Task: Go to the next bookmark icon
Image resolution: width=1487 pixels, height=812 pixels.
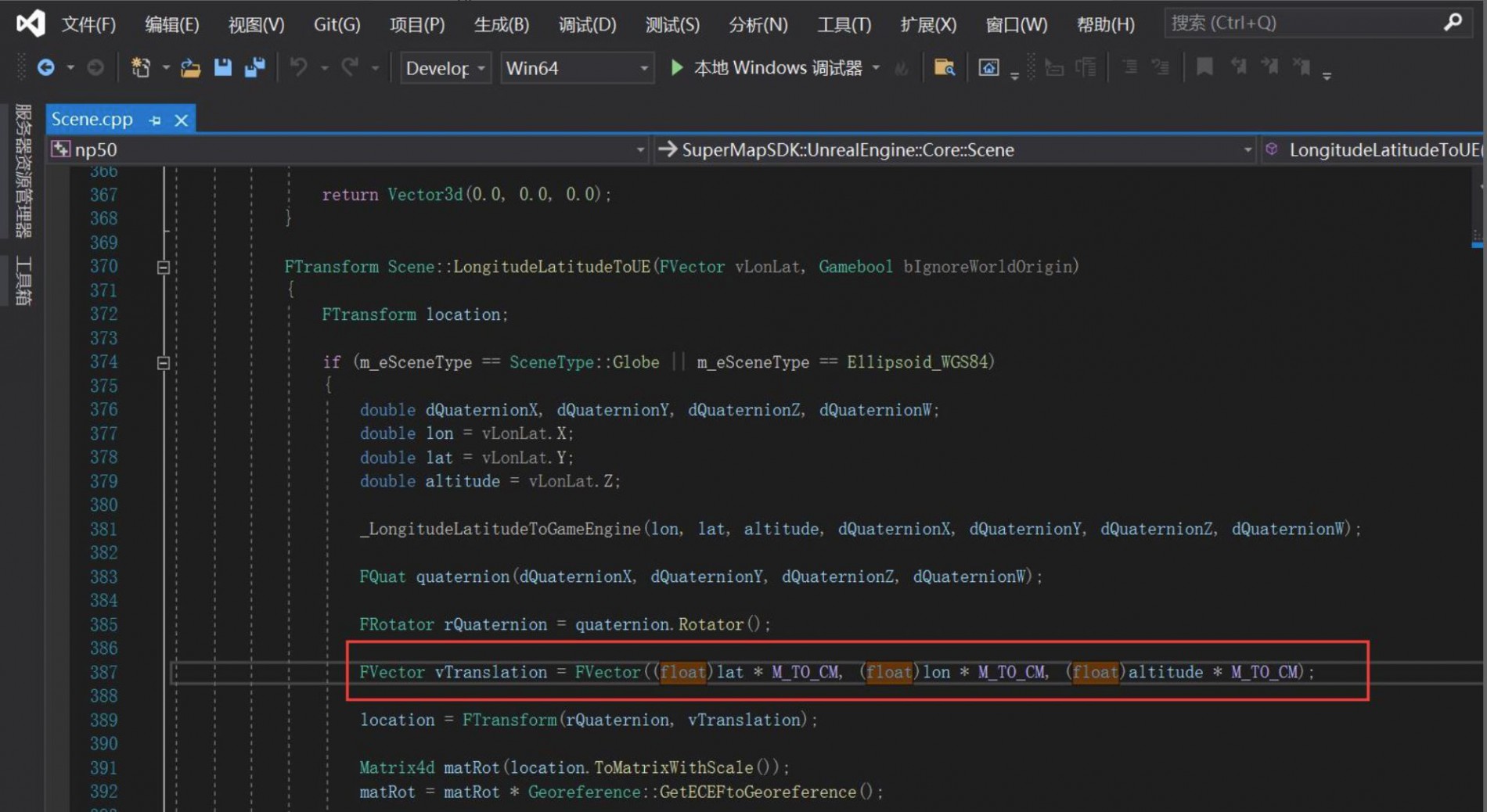Action: 1269,67
